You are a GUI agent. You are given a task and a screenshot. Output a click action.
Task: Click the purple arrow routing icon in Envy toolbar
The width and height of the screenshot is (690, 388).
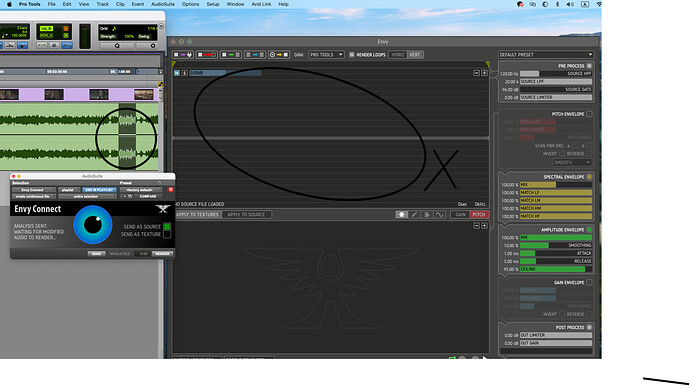tap(183, 55)
